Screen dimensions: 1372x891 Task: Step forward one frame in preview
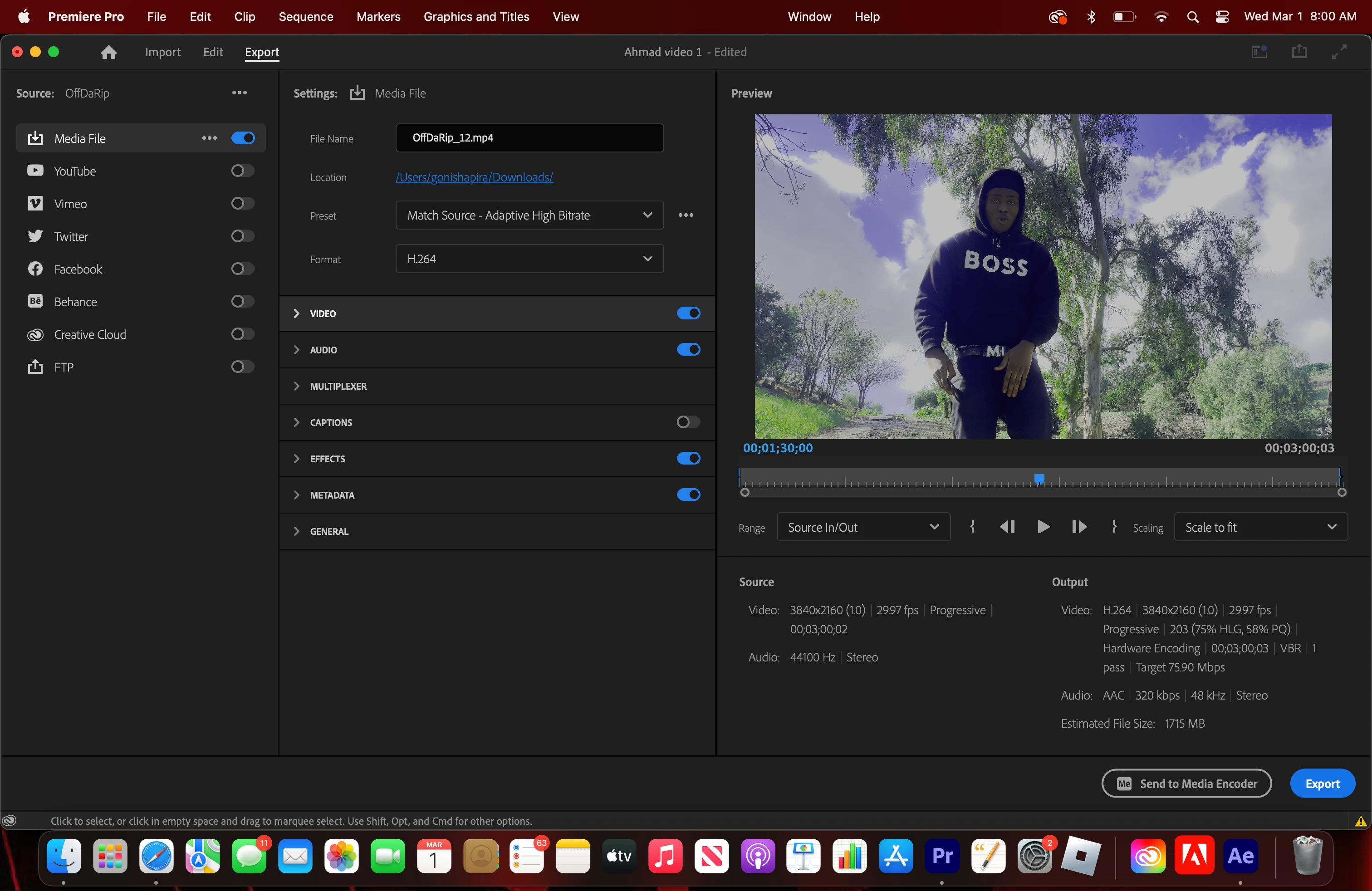click(1078, 527)
